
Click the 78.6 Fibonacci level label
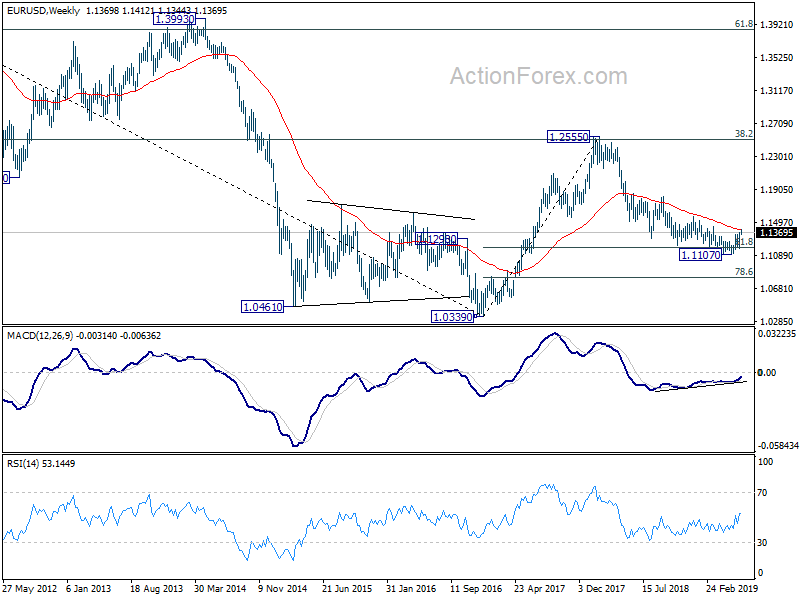744,272
